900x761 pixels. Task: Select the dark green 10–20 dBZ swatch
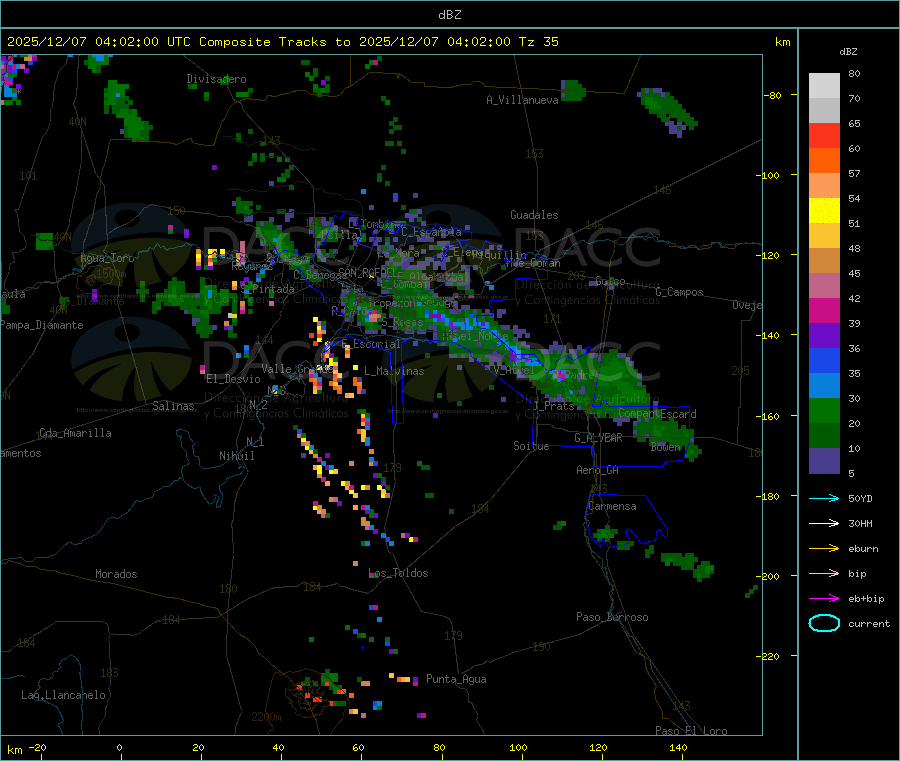[x=824, y=436]
